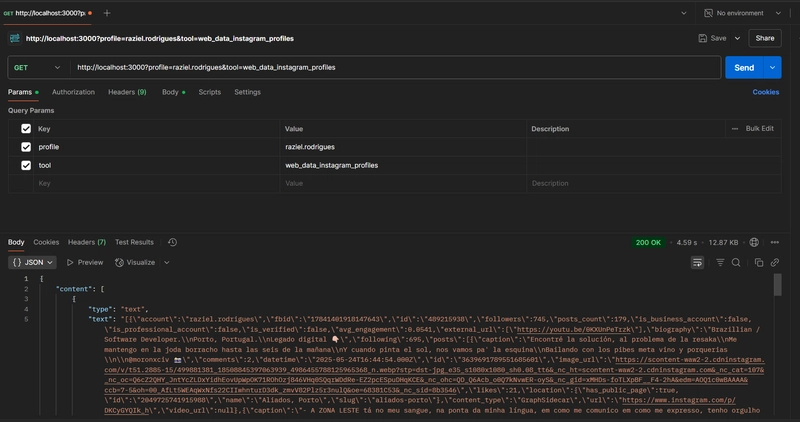Open the youtu.be link in response

tap(574, 330)
